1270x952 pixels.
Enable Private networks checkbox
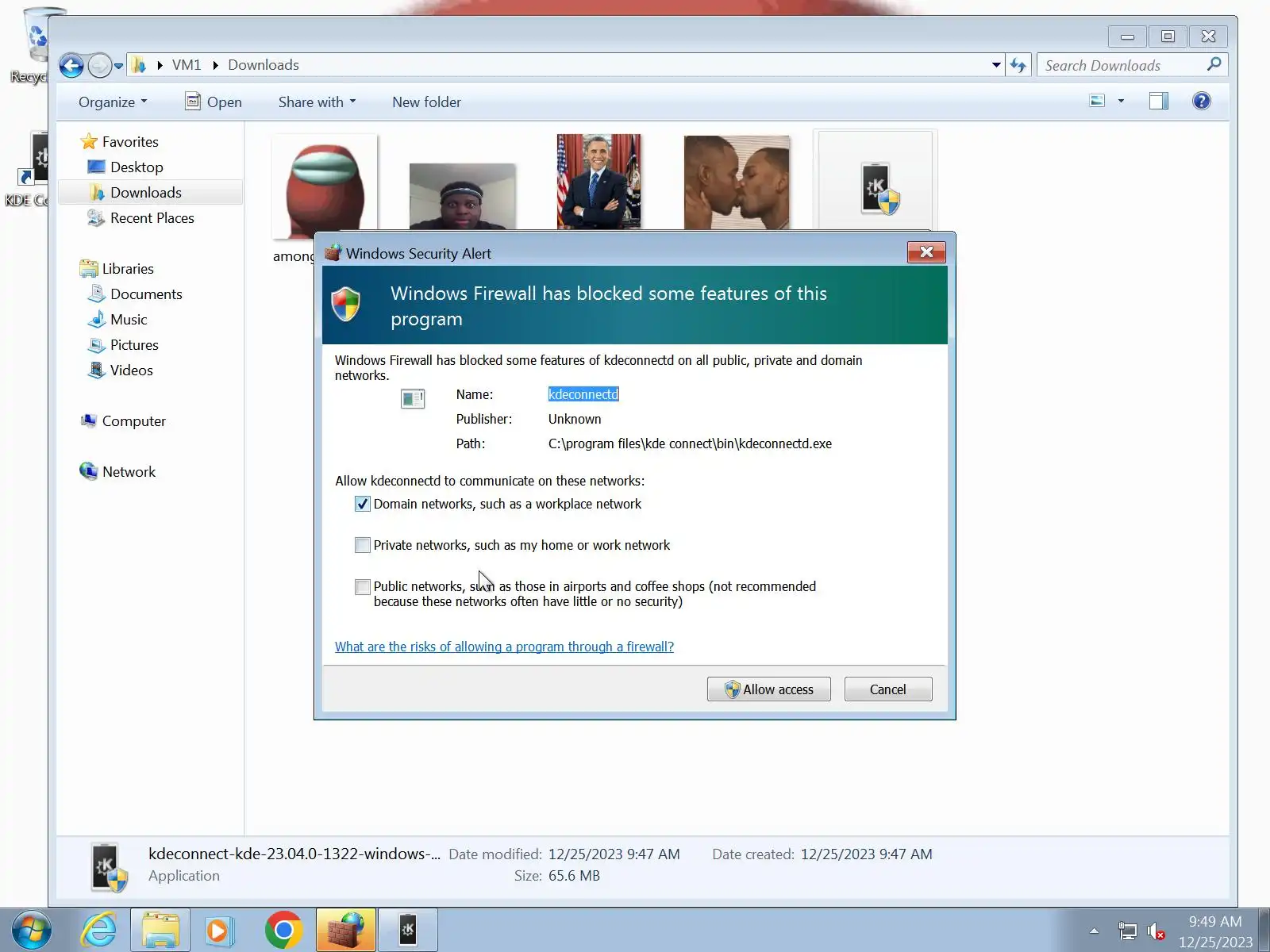coord(363,546)
